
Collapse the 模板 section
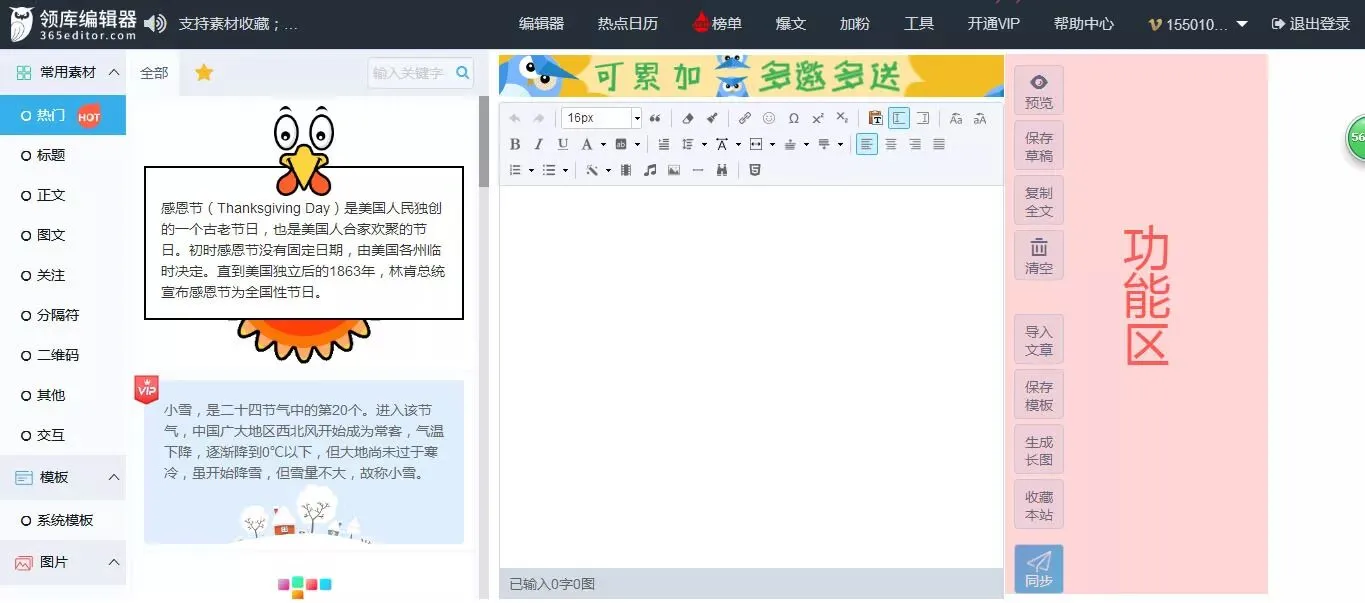(x=114, y=477)
